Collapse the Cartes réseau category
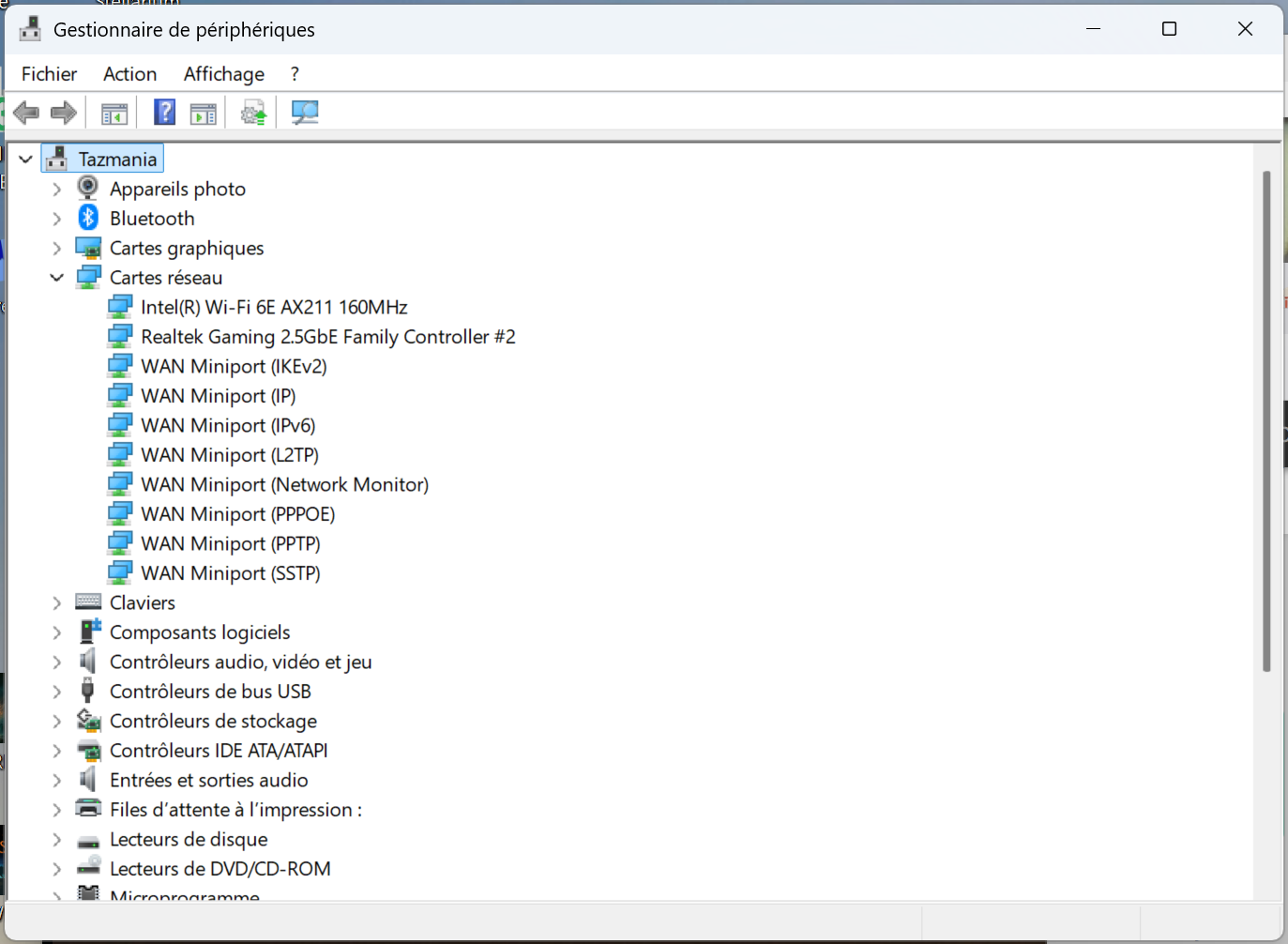 (x=56, y=278)
